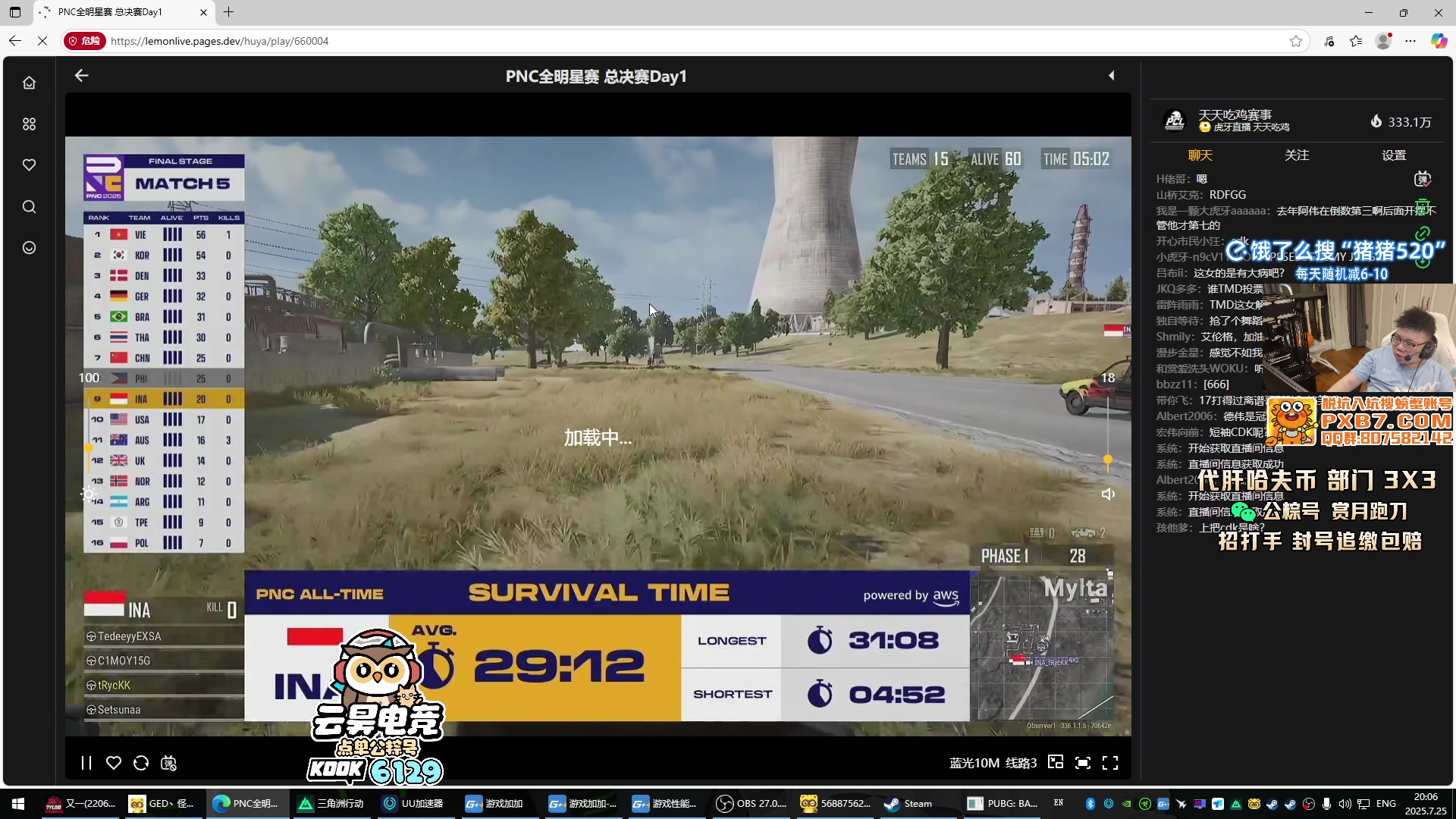Viewport: 1456px width, 819px height.
Task: Click the chat message bbzz11: [666]
Action: pyautogui.click(x=1193, y=384)
